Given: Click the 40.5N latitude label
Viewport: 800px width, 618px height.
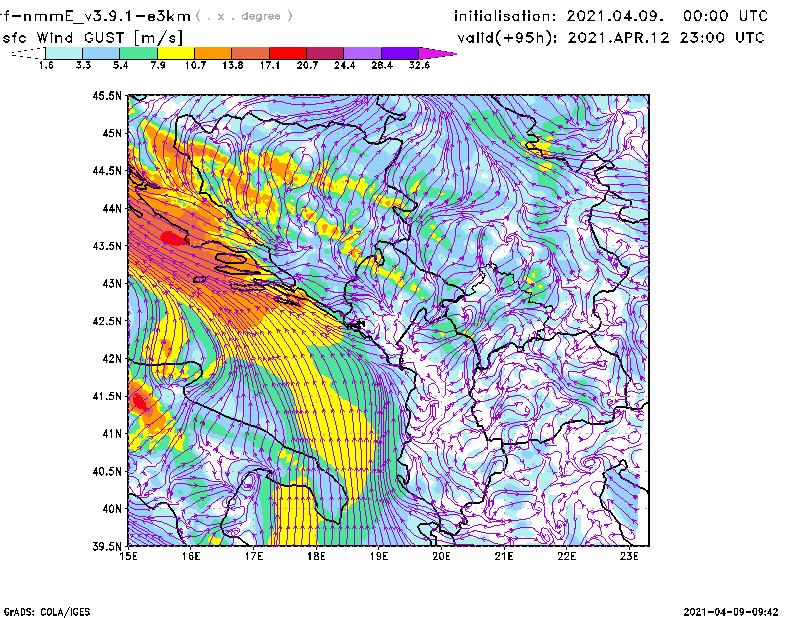Looking at the screenshot, I should (107, 471).
